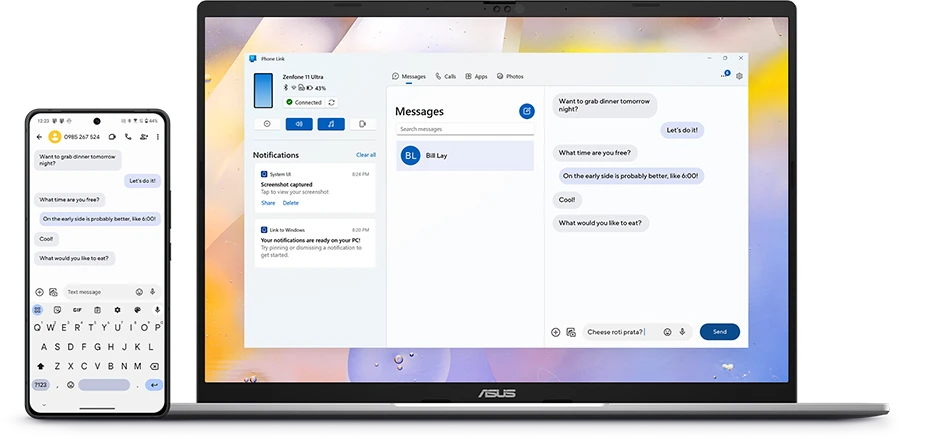
Task: Start a voice call on the phone screen
Action: [128, 137]
